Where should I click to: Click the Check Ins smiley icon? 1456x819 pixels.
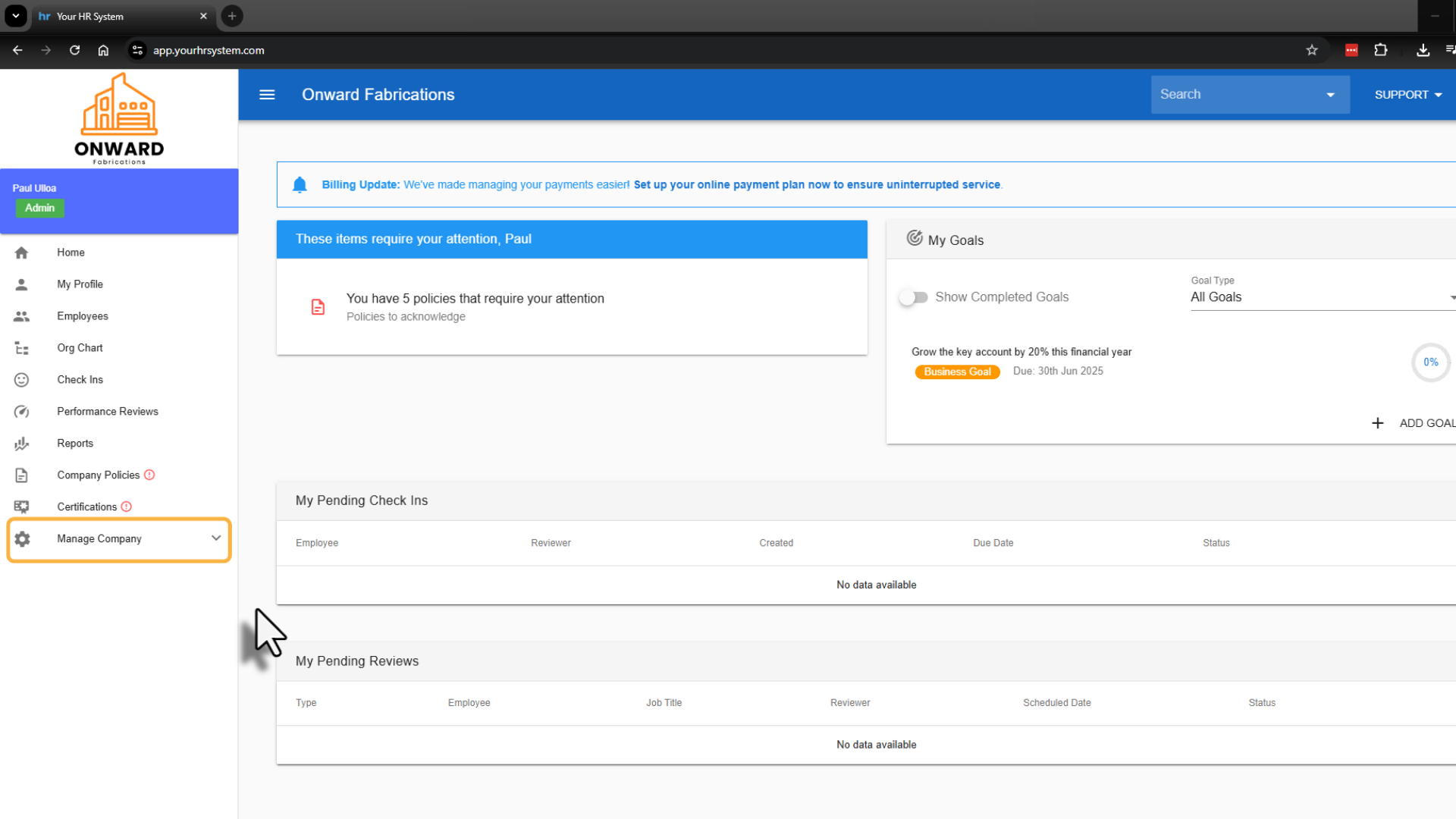[x=21, y=380]
